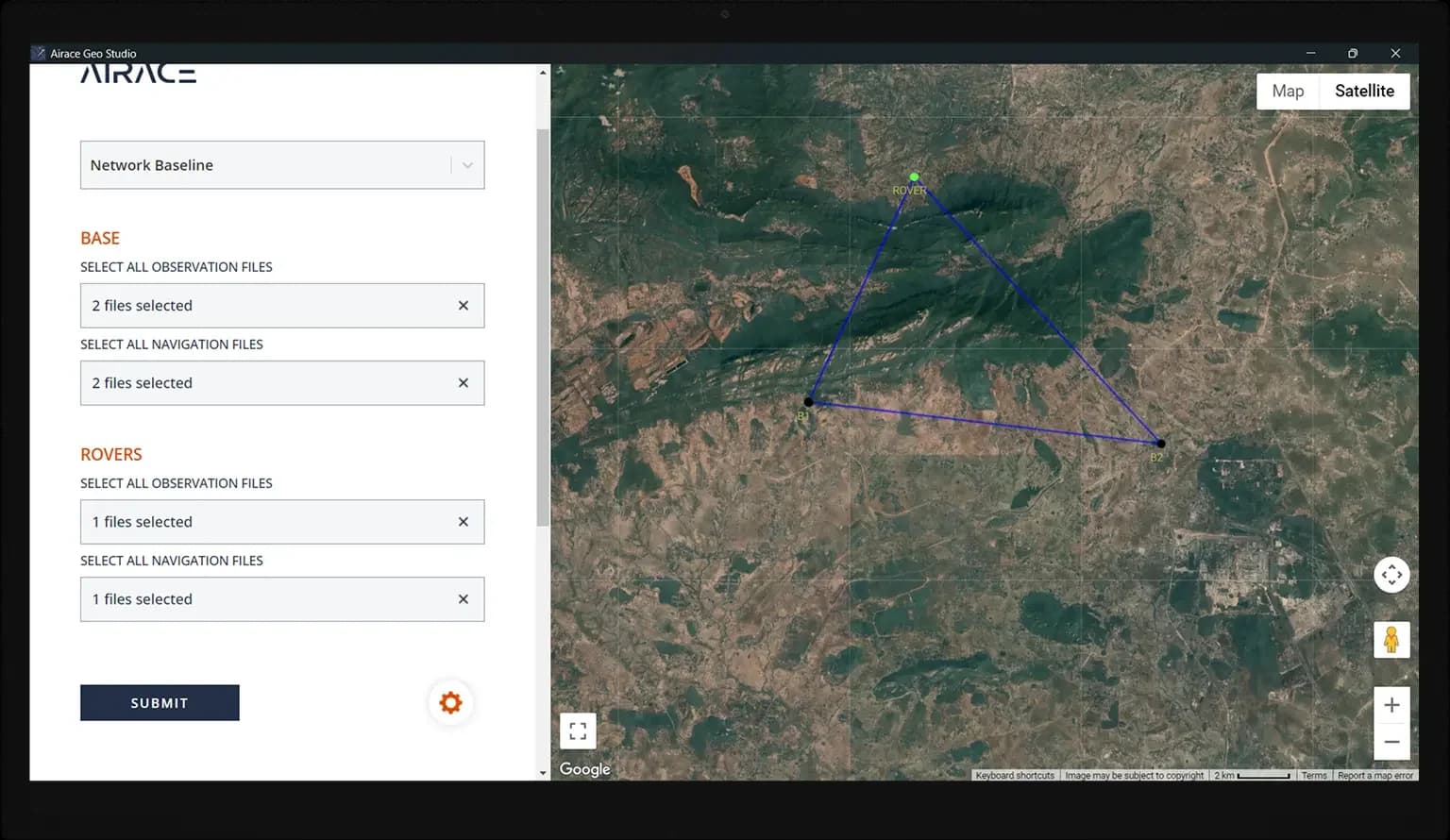Click the 2 km map scale control

[1252, 776]
